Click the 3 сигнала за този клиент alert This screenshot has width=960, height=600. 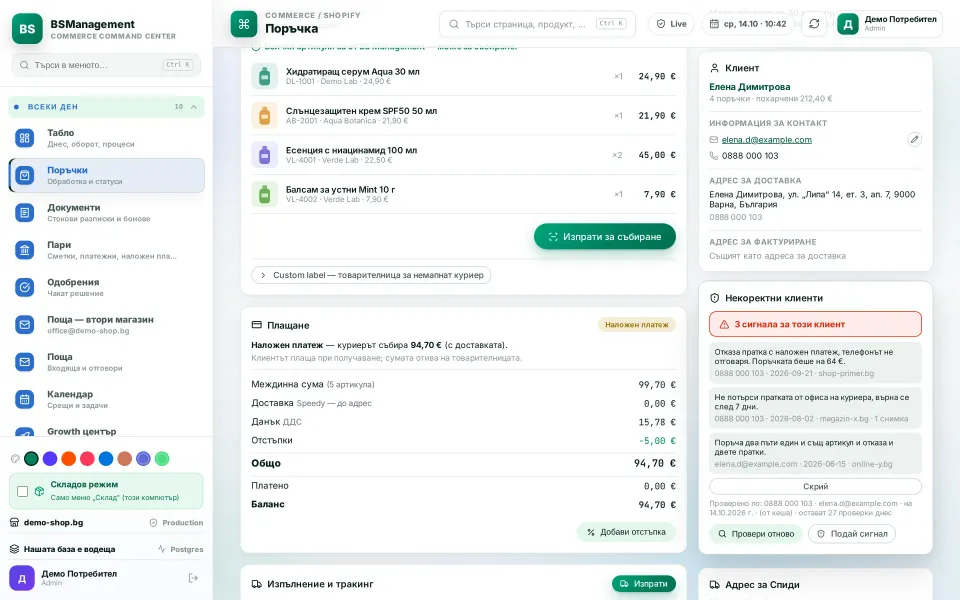point(816,324)
